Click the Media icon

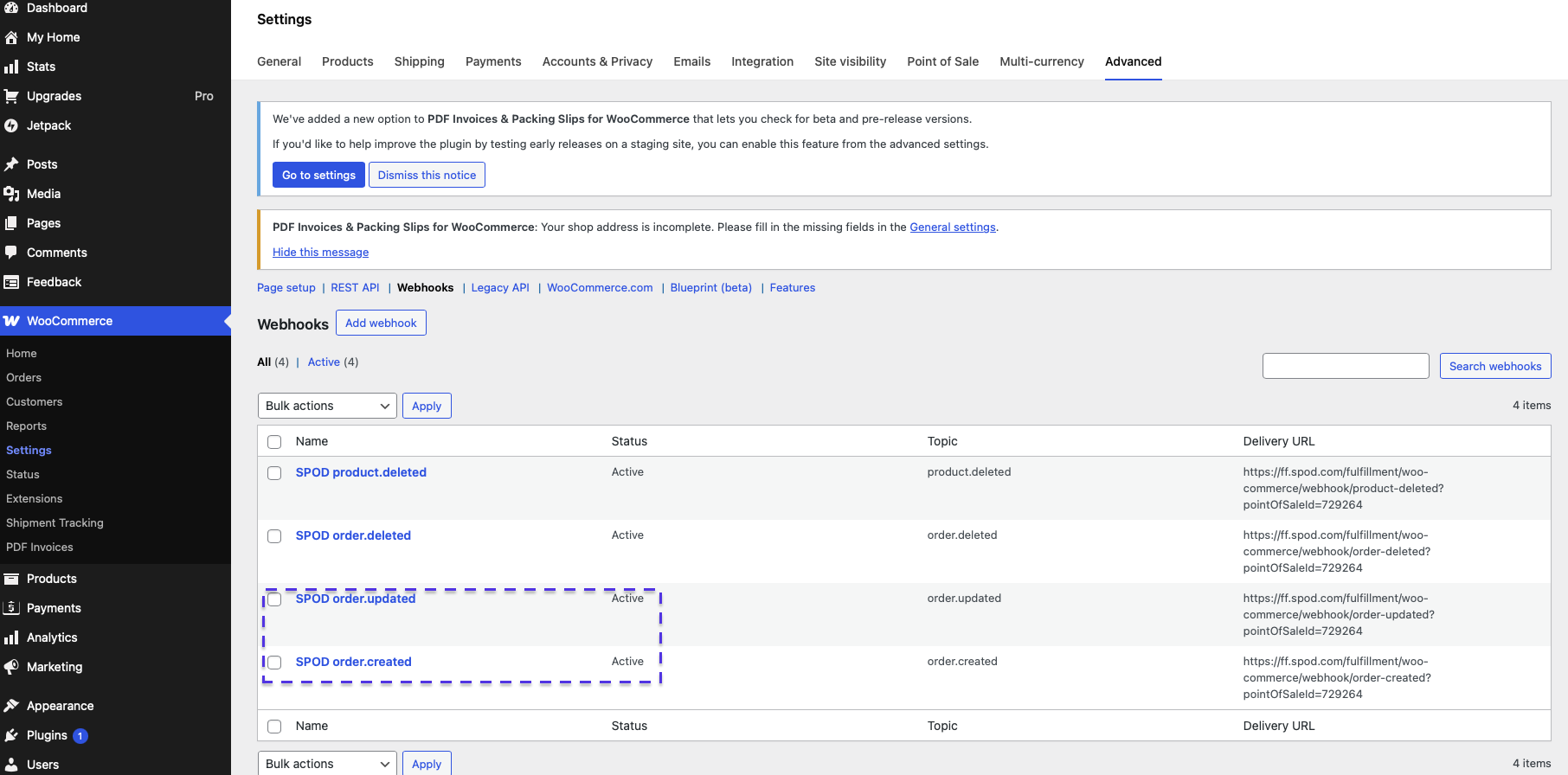coord(11,194)
